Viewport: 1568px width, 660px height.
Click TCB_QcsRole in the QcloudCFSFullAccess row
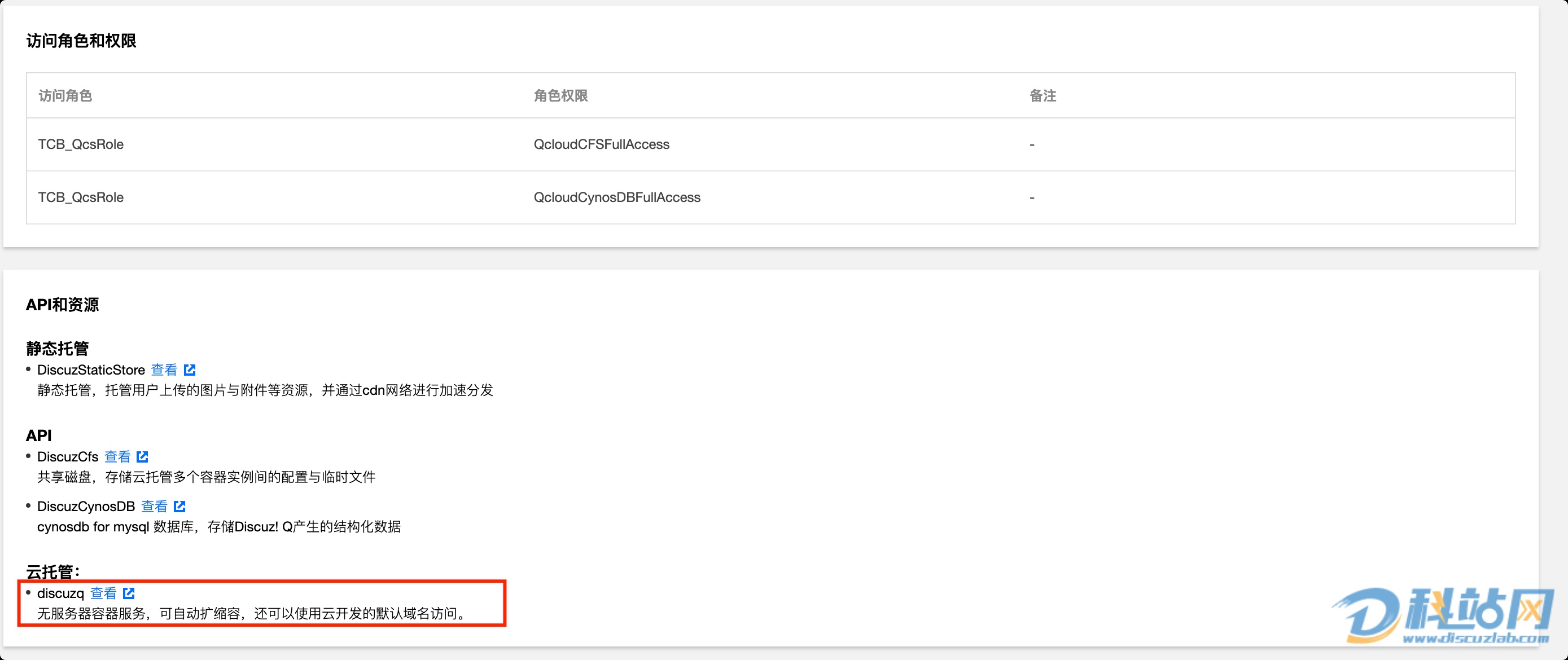80,144
